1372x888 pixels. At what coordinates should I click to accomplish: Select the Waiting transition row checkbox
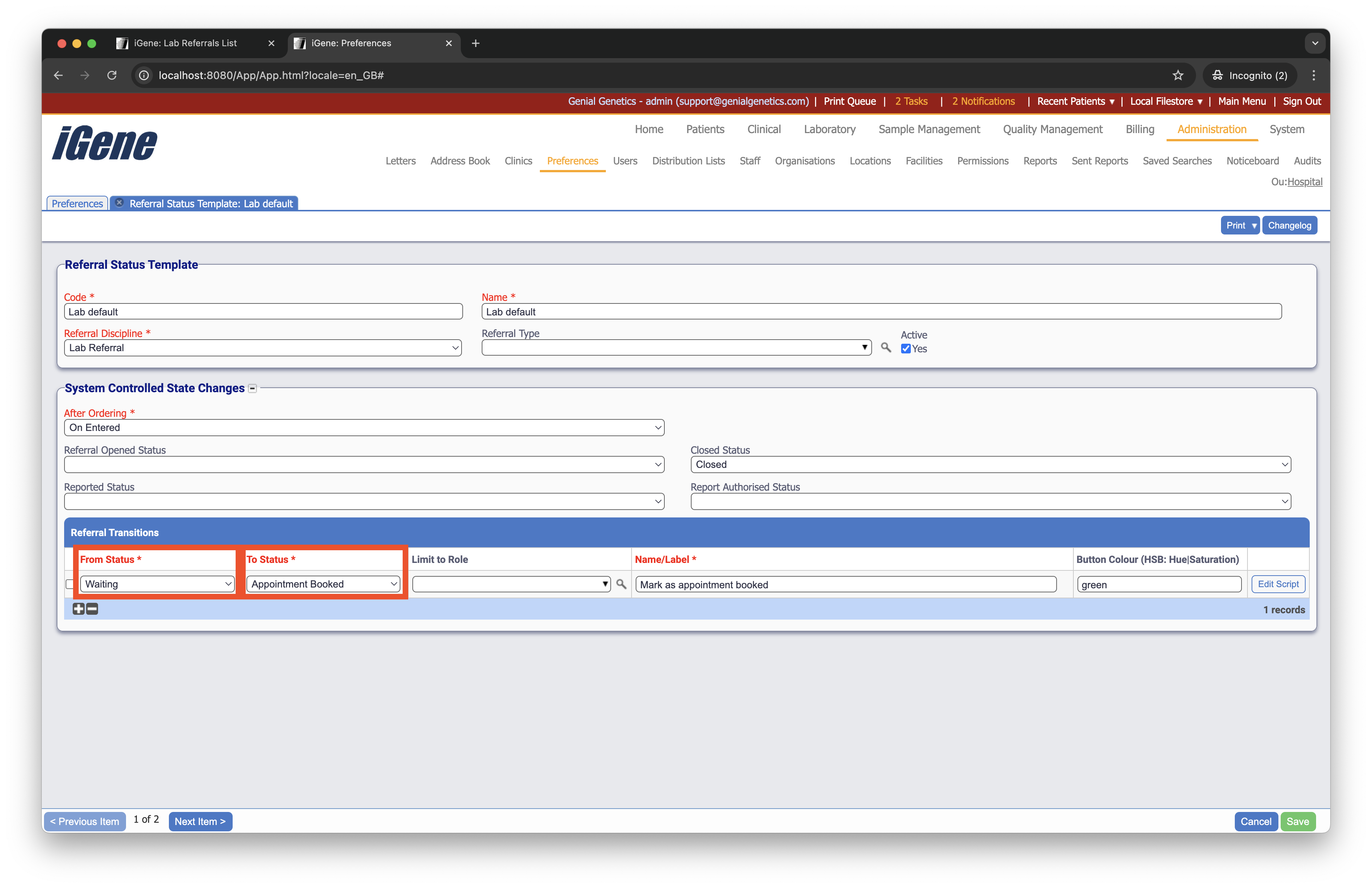click(70, 584)
